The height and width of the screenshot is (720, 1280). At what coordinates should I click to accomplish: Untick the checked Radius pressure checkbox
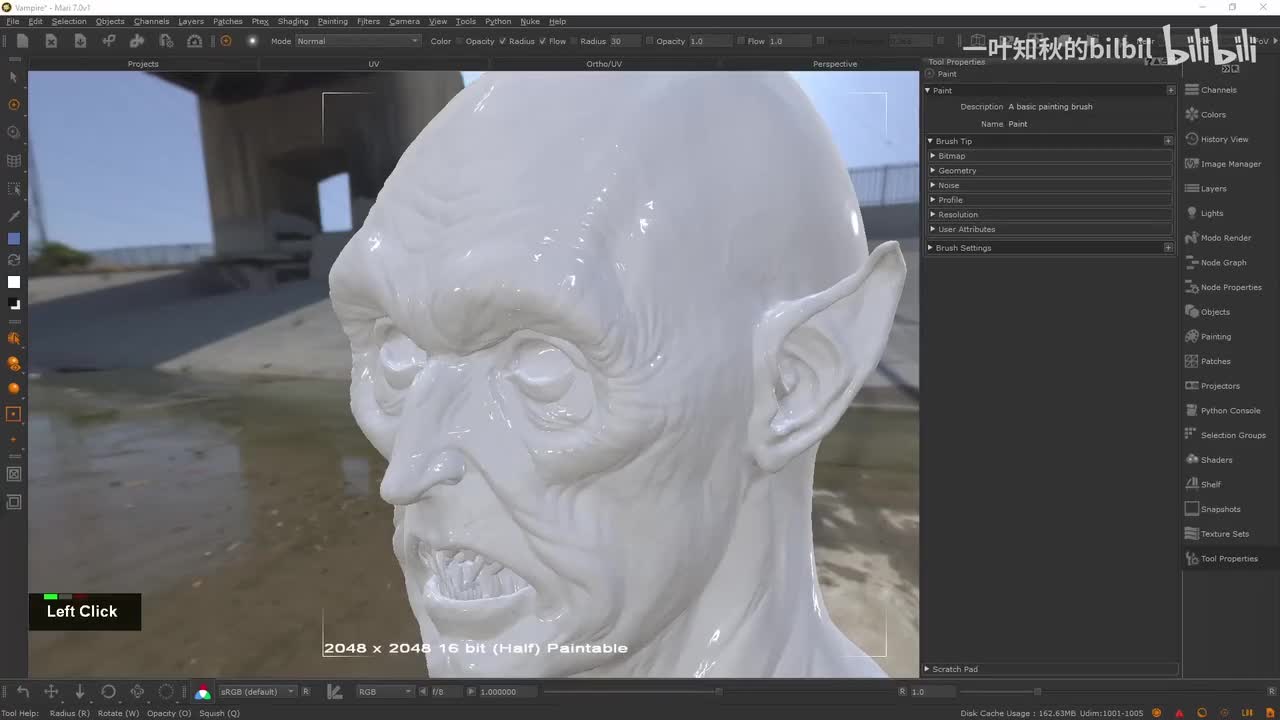(502, 41)
